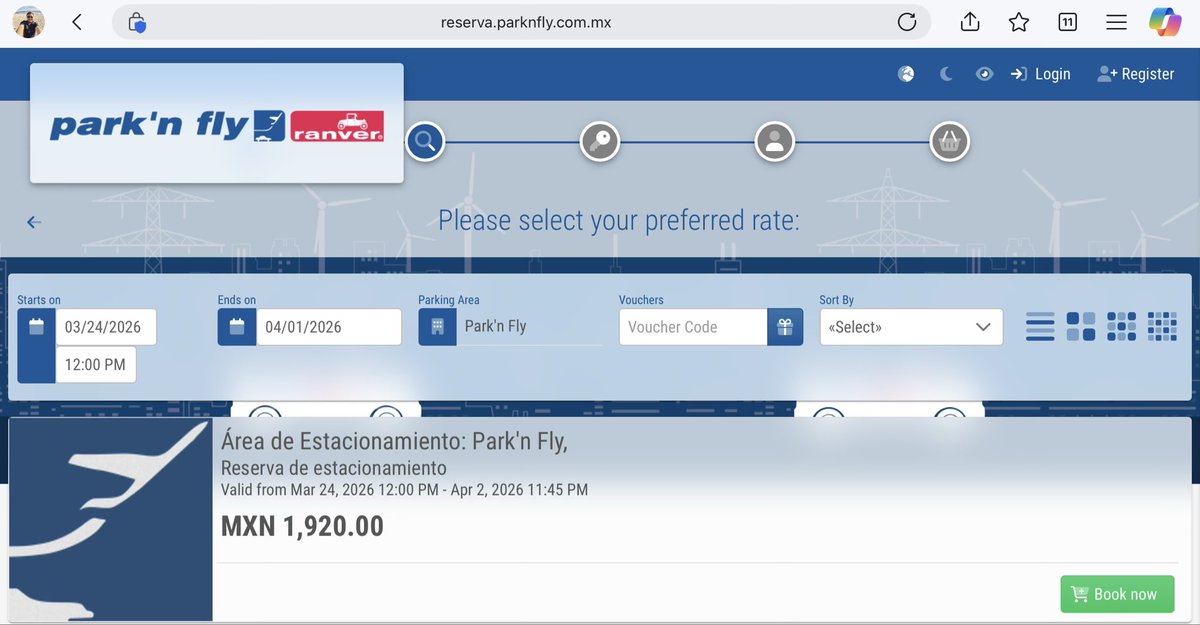The height and width of the screenshot is (625, 1200).
Task: Jump to the basket checkout step icon
Action: click(950, 142)
